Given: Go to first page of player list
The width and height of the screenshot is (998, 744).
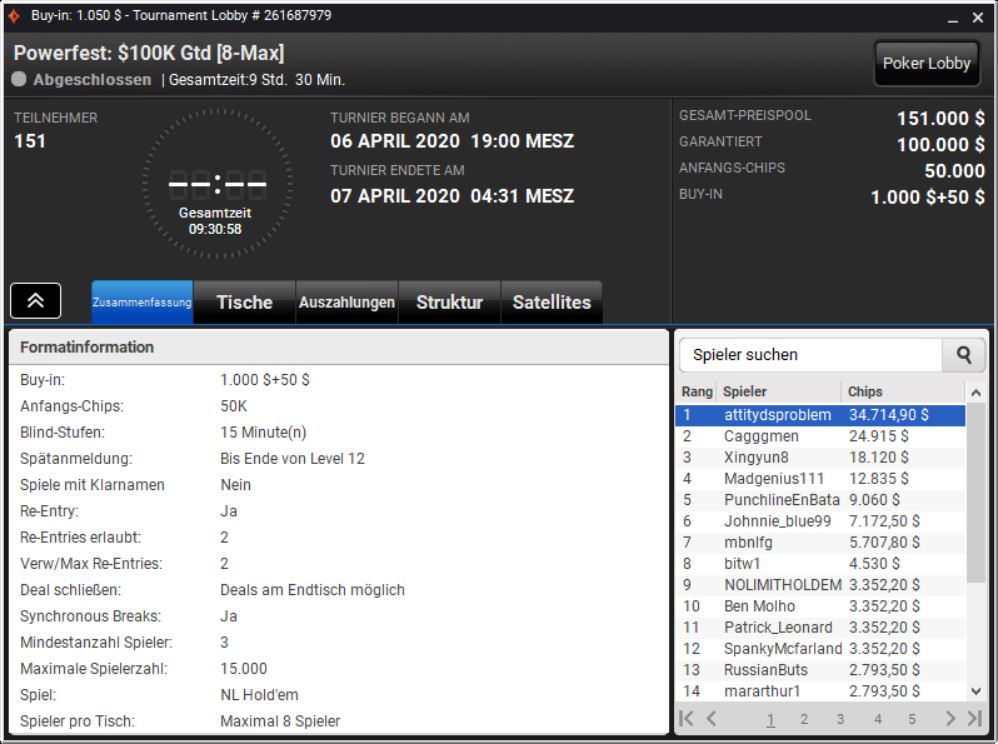Looking at the screenshot, I should point(686,718).
